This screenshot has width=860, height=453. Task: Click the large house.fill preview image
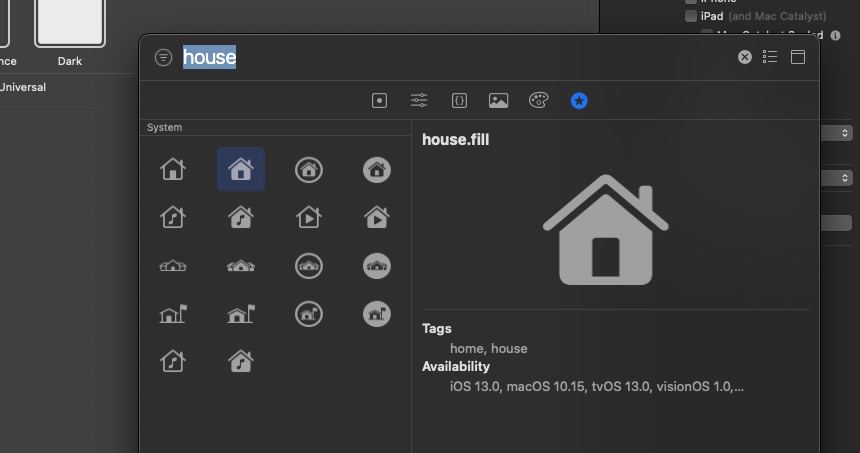click(606, 230)
